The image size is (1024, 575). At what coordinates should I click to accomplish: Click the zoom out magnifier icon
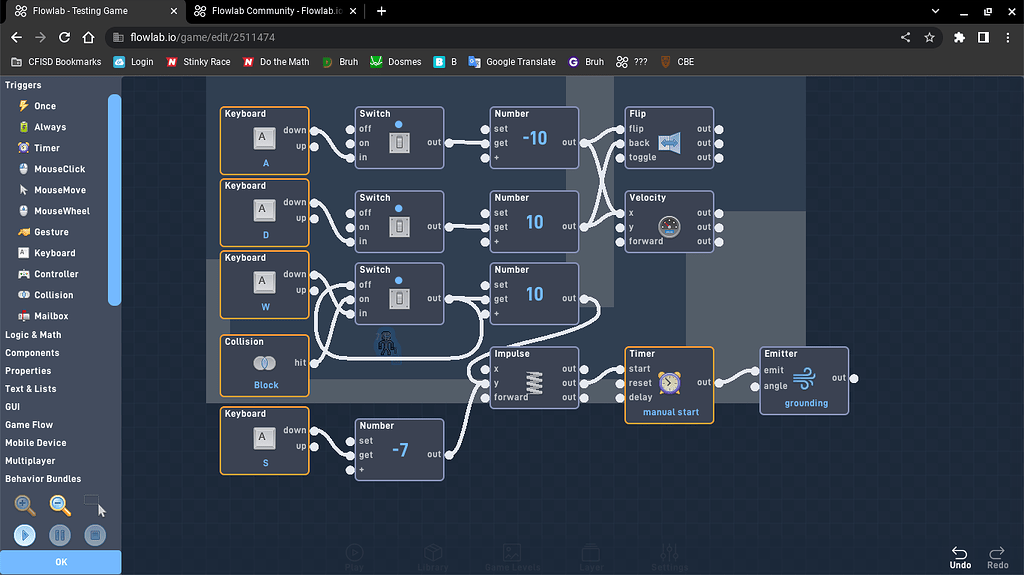pos(60,505)
